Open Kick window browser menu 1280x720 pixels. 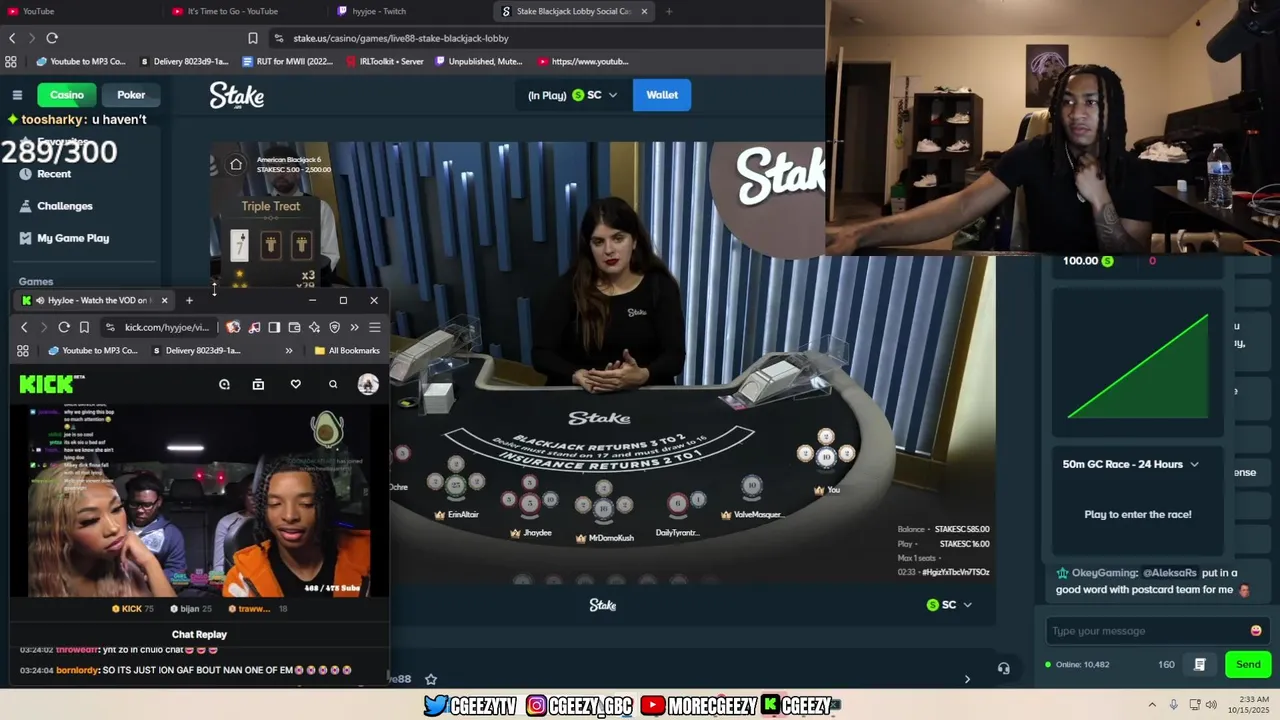point(375,327)
